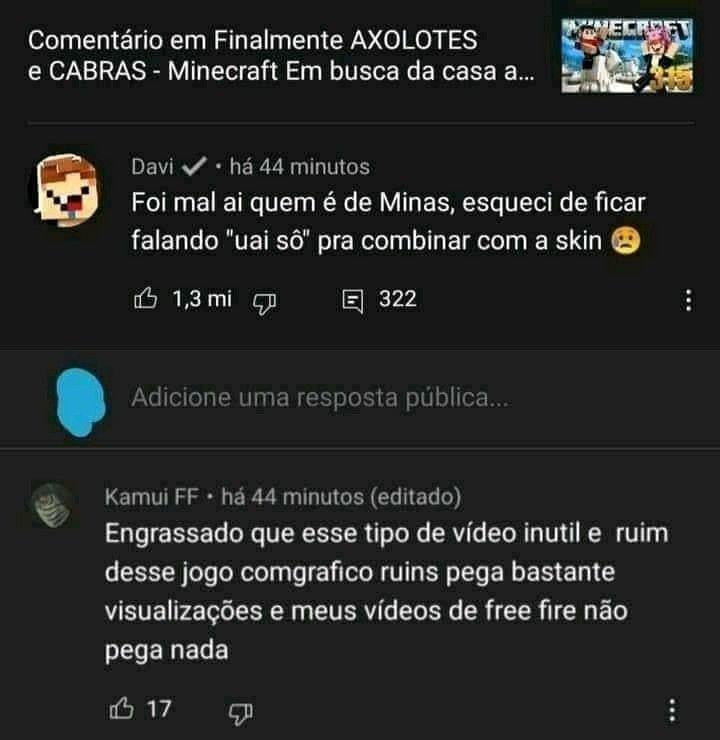Open Kamui FF's profile avatar
Screen dimensions: 720x740
point(52,505)
